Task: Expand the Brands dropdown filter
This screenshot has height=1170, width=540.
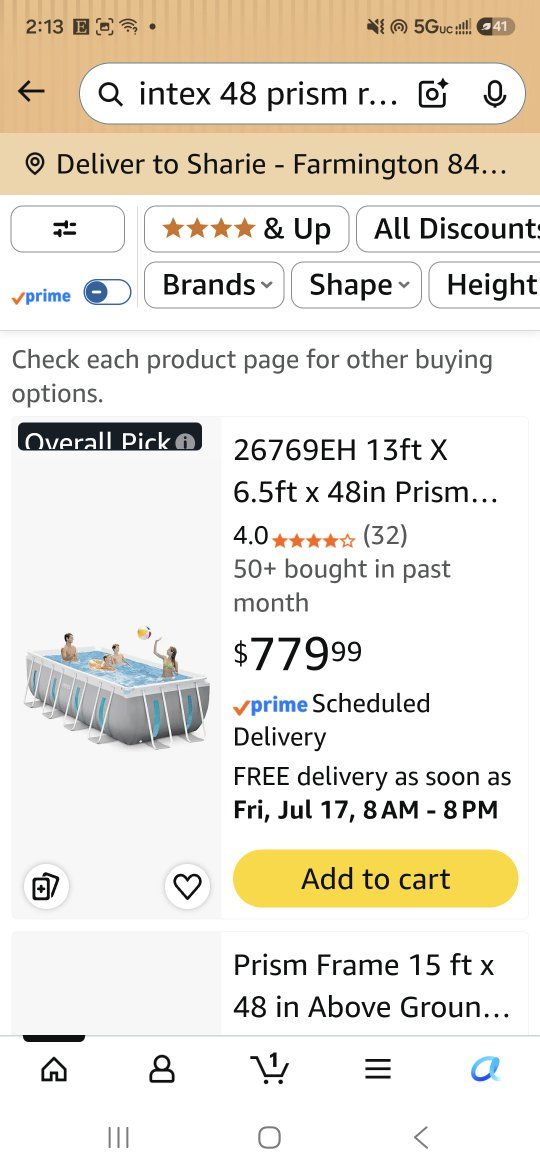Action: point(214,285)
